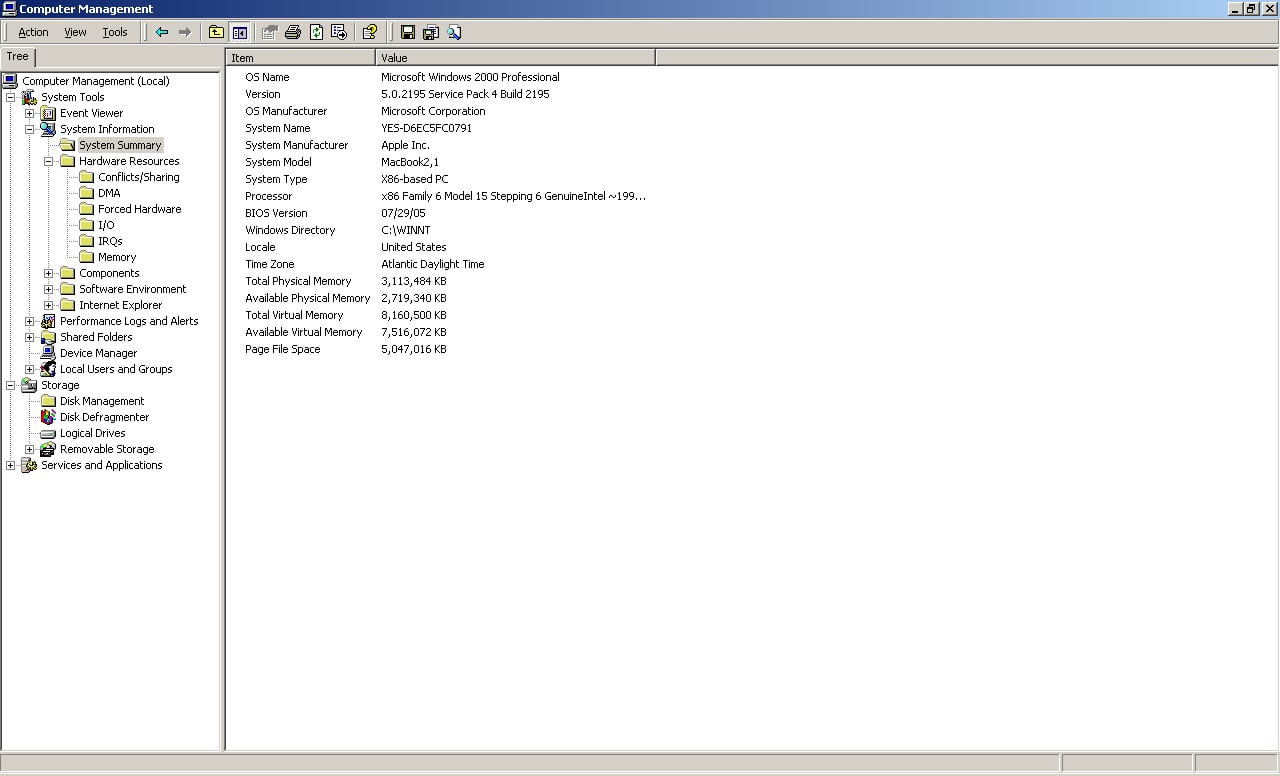
Task: Click the Save floppy disk icon
Action: tap(408, 32)
